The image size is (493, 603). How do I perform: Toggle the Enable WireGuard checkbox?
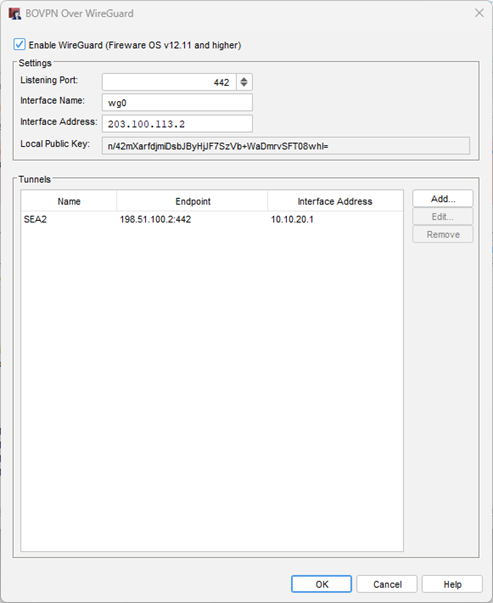click(x=19, y=45)
